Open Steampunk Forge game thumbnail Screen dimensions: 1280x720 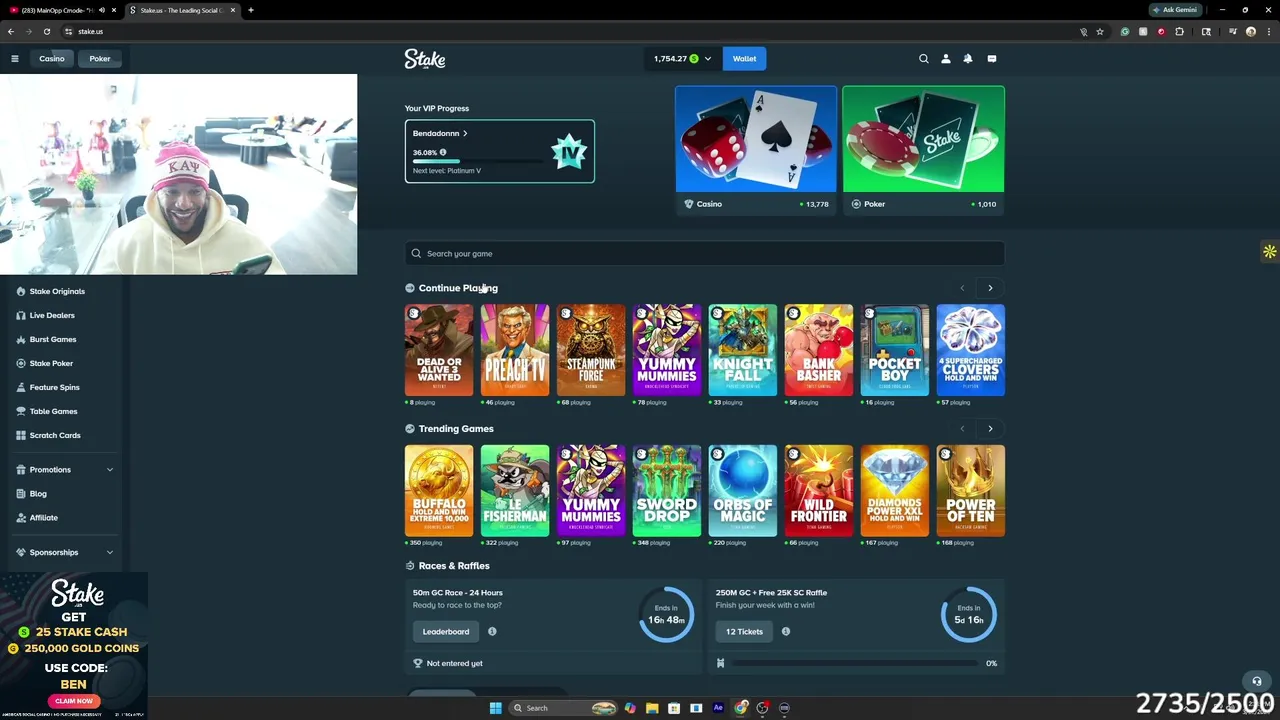click(x=591, y=351)
